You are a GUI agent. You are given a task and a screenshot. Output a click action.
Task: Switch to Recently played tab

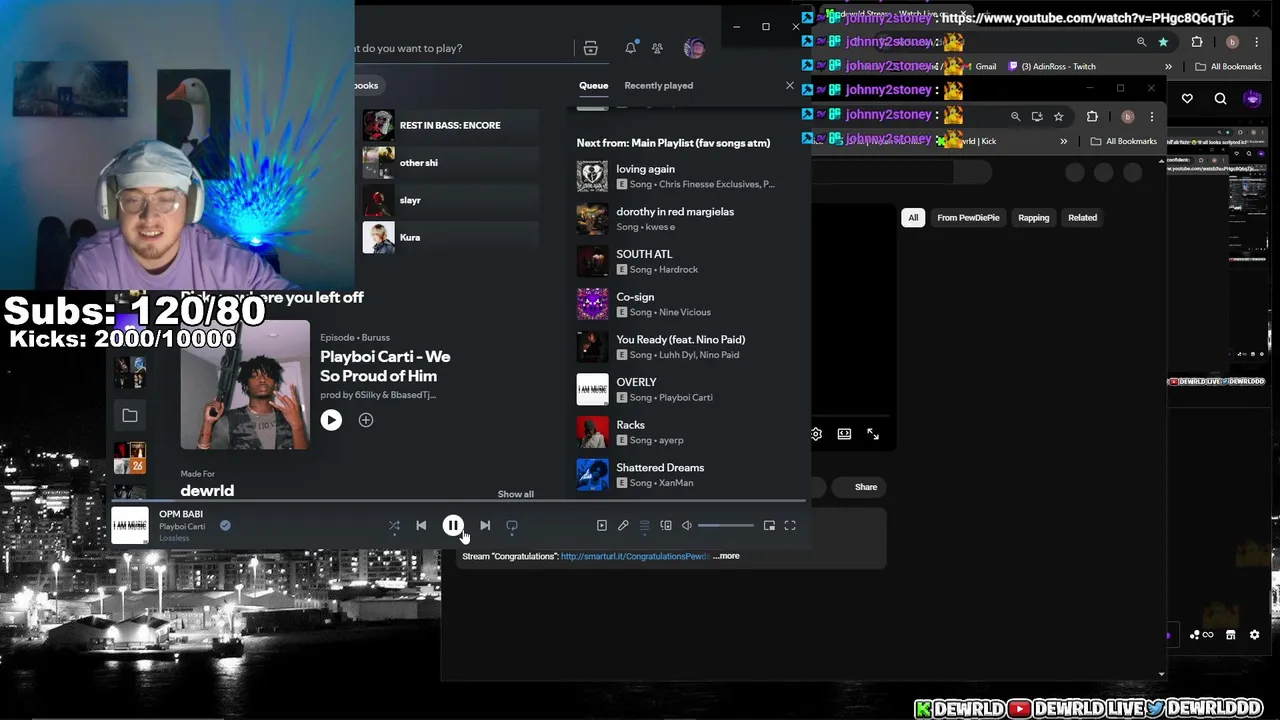point(658,85)
